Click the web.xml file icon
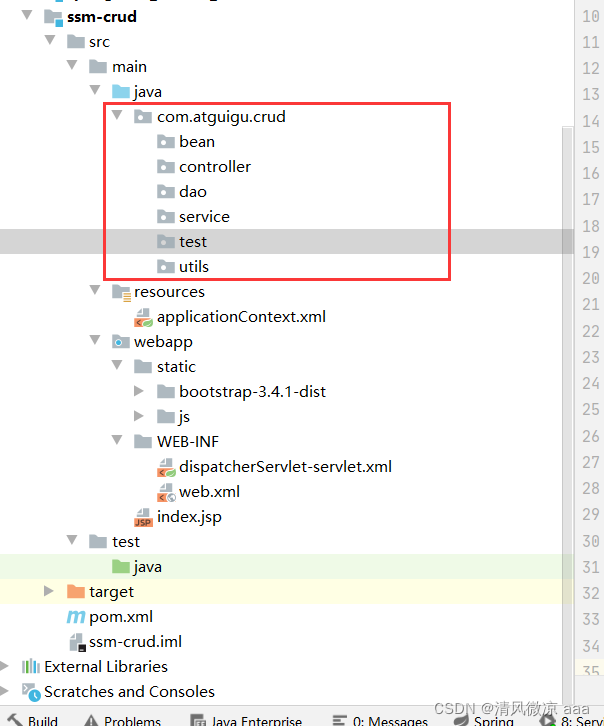Viewport: 604px width, 726px height. pyautogui.click(x=166, y=493)
